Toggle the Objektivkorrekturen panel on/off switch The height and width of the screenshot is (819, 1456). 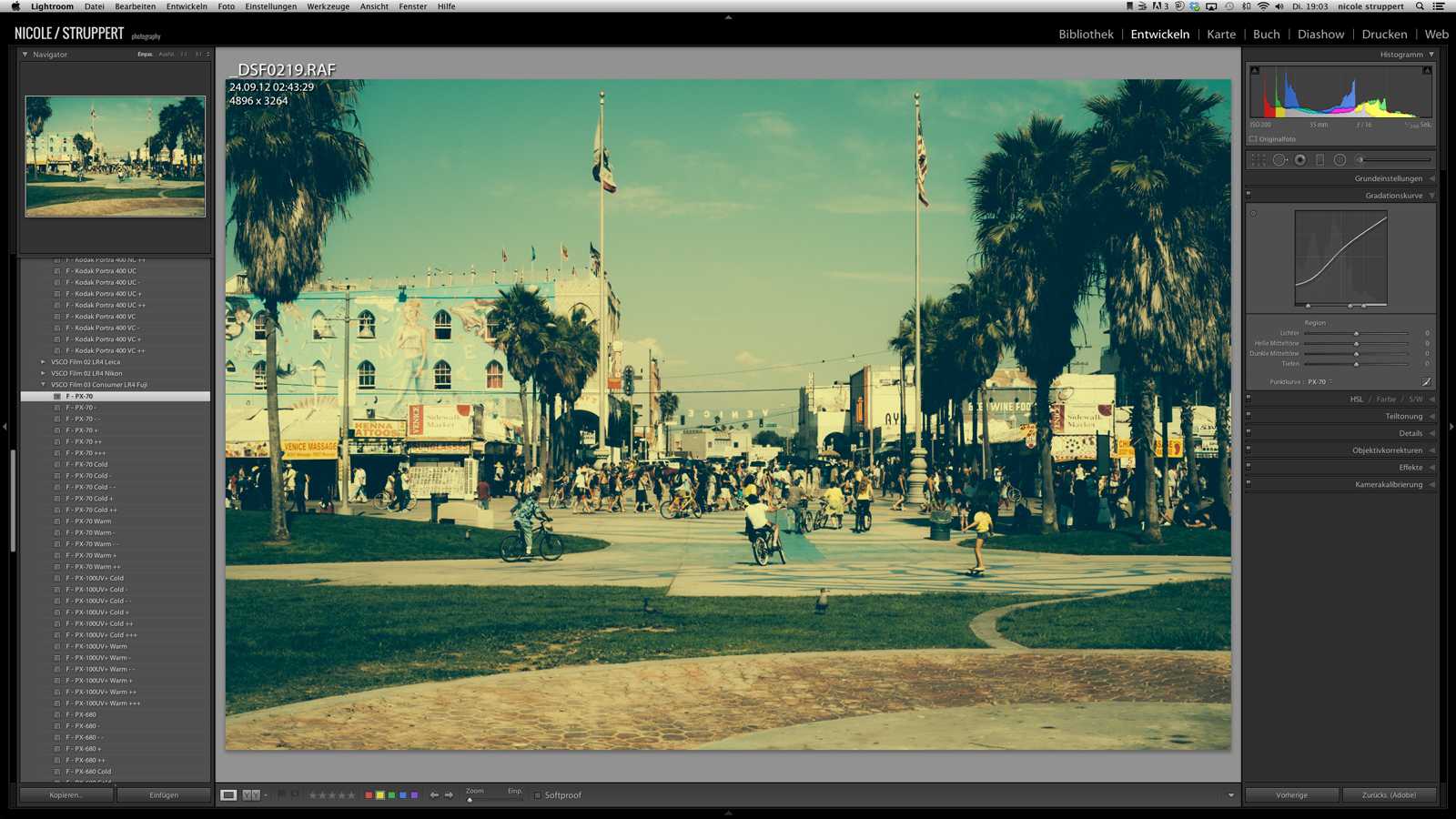pyautogui.click(x=1249, y=450)
